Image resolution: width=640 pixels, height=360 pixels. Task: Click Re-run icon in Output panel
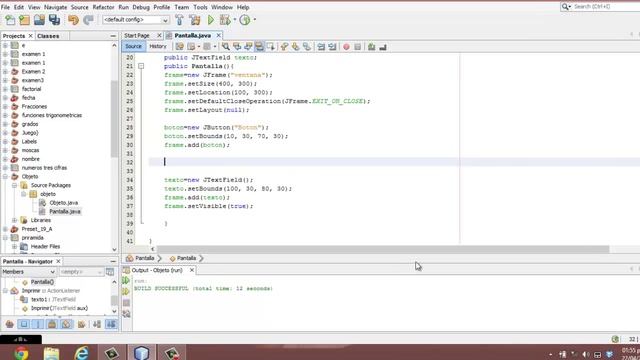coord(126,281)
